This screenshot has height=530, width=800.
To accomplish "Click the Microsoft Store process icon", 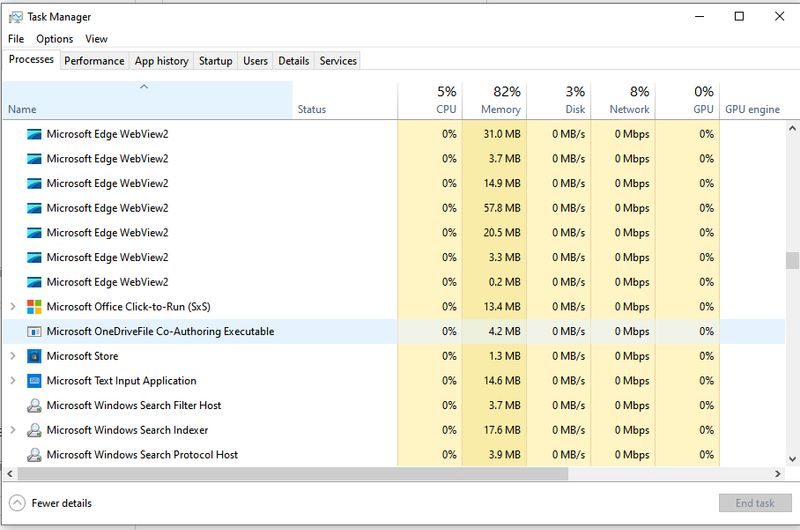I will coord(35,356).
